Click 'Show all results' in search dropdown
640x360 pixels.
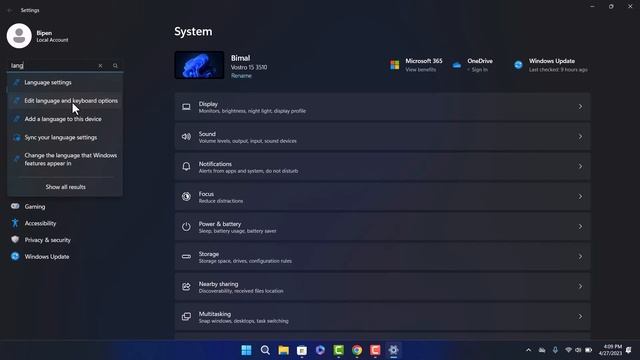click(66, 187)
